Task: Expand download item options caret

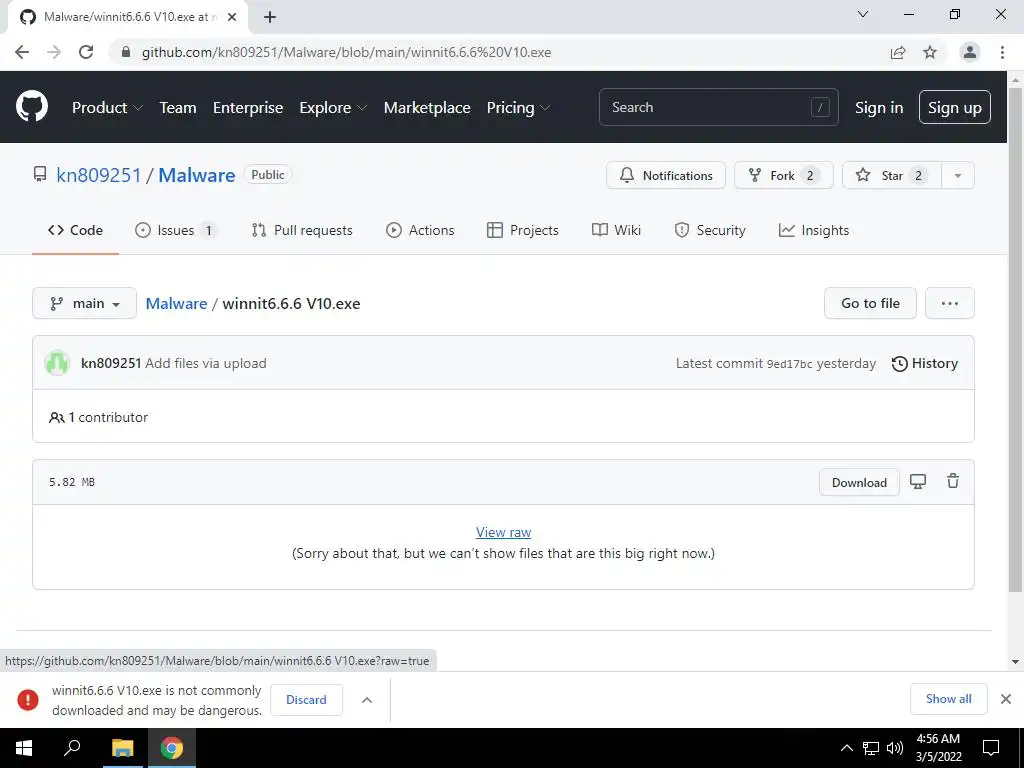Action: pyautogui.click(x=367, y=700)
